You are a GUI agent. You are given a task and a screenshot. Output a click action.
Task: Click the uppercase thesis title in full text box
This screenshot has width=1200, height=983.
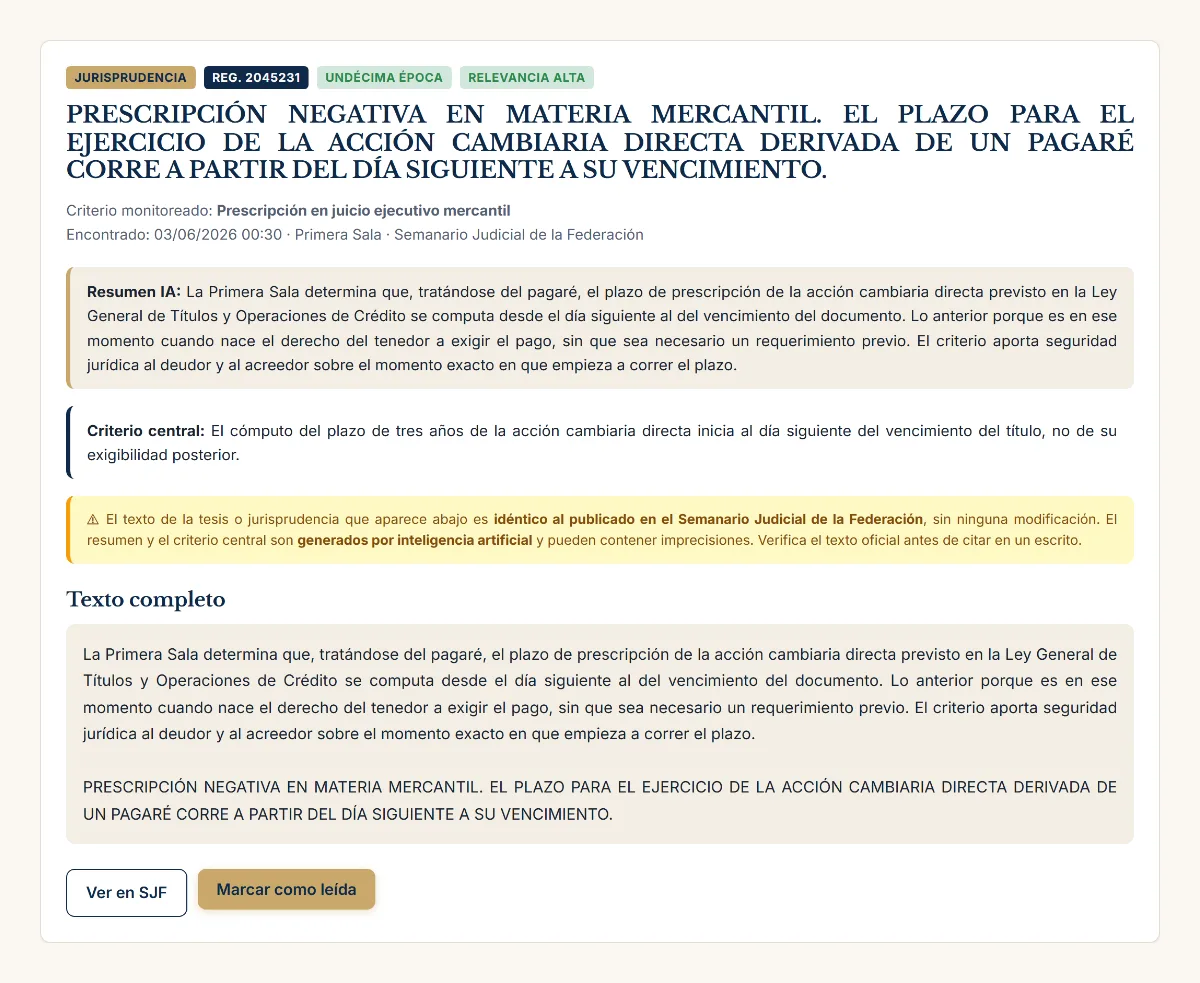coord(600,801)
